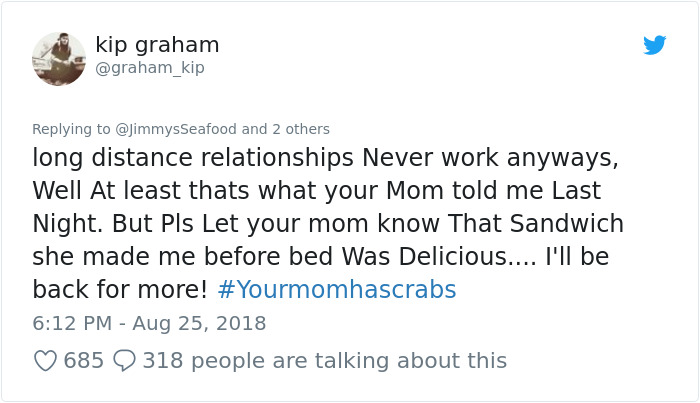Open the #Yourmomhascrabs hashtag
Viewport: 700px width, 403px height.
coord(336,290)
